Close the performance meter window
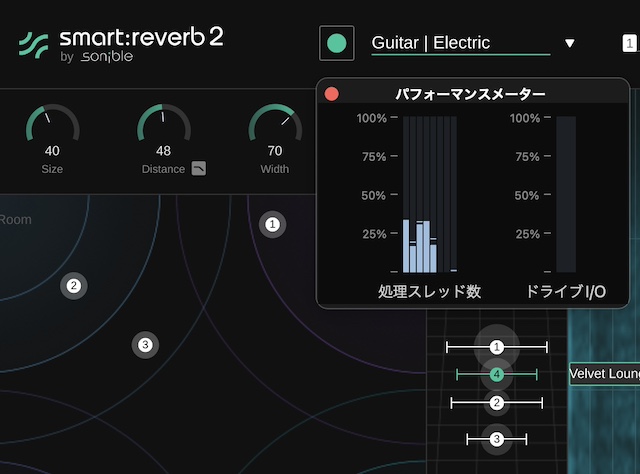 [x=332, y=94]
